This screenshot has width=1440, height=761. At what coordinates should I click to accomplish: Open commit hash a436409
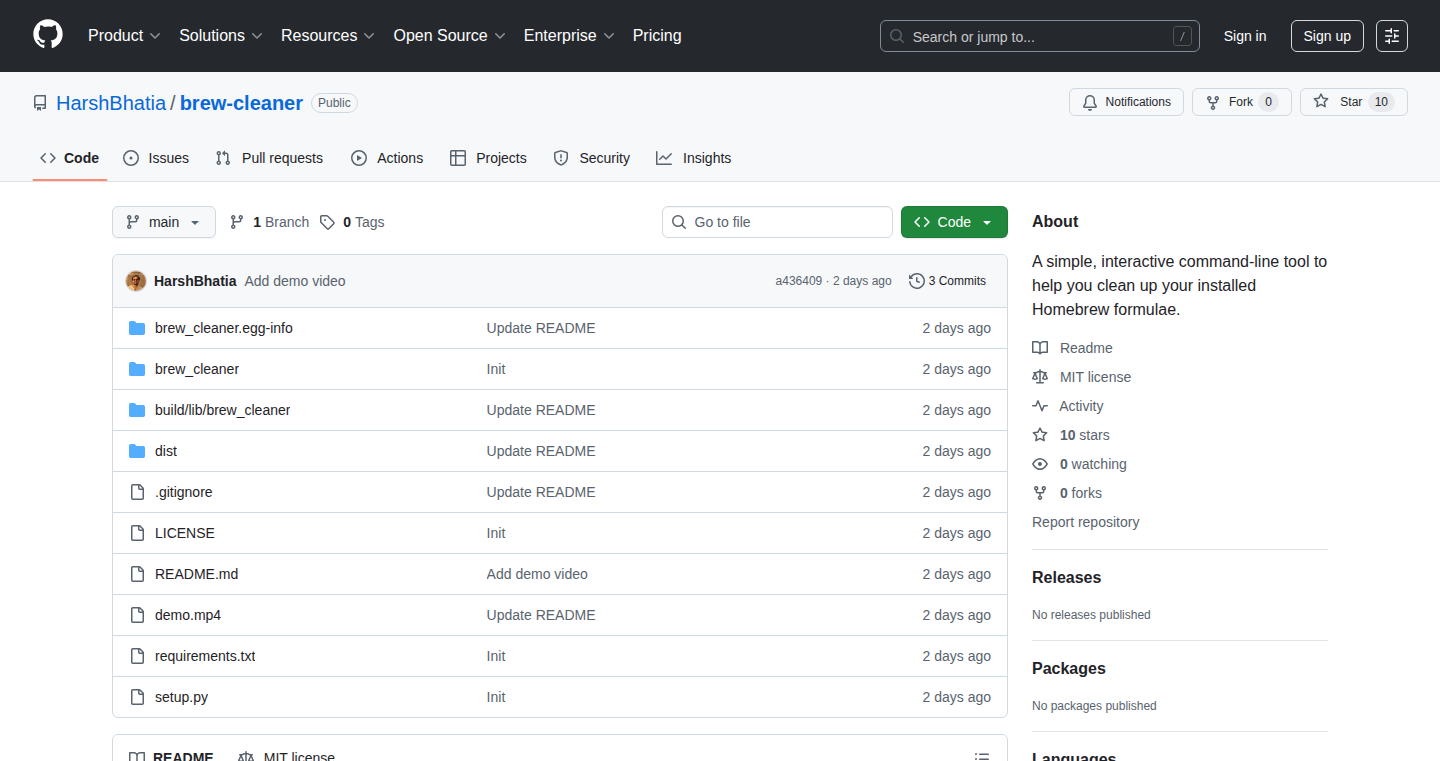pyautogui.click(x=799, y=281)
